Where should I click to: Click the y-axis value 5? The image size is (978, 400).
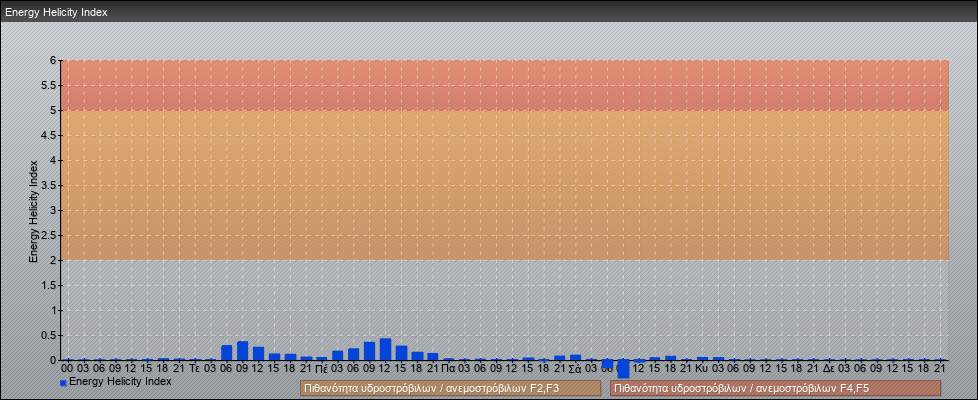pos(54,110)
